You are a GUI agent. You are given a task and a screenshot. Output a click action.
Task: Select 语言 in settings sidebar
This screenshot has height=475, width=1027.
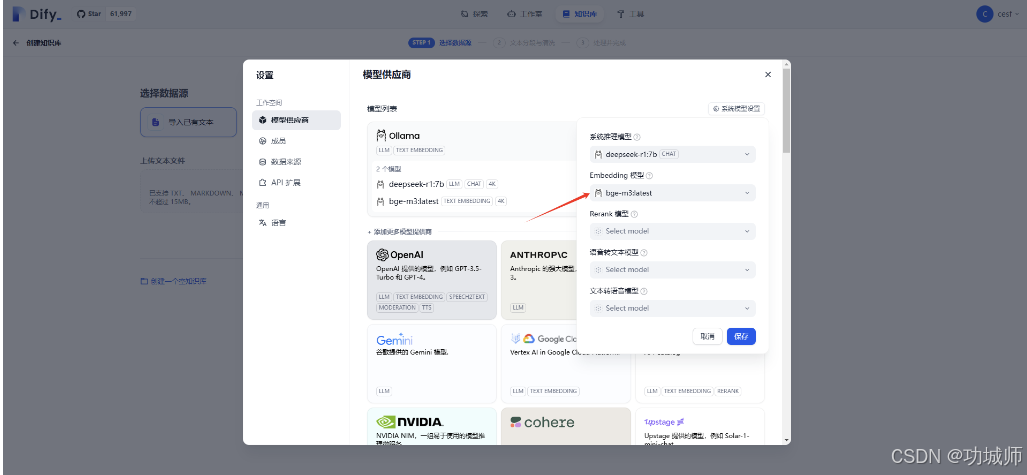[x=296, y=223]
